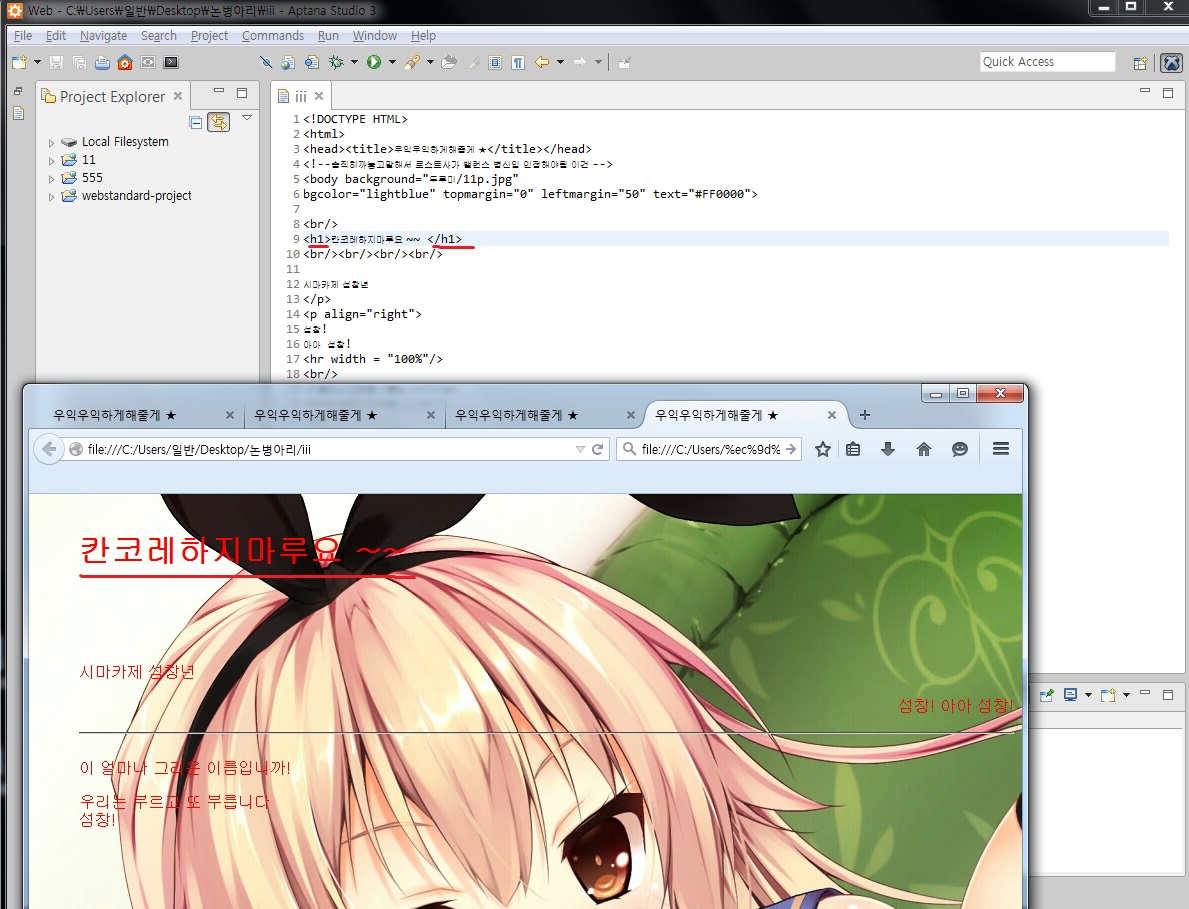Open the Project menu
Viewport: 1189px width, 909px height.
tap(209, 36)
